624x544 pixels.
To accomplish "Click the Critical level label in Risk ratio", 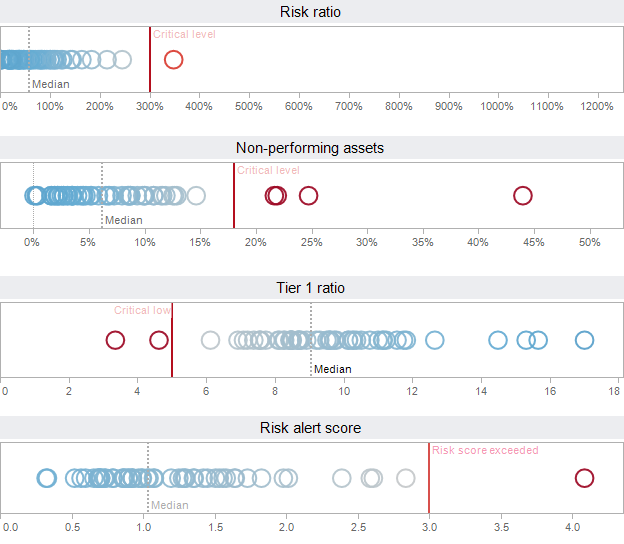I will tap(184, 34).
